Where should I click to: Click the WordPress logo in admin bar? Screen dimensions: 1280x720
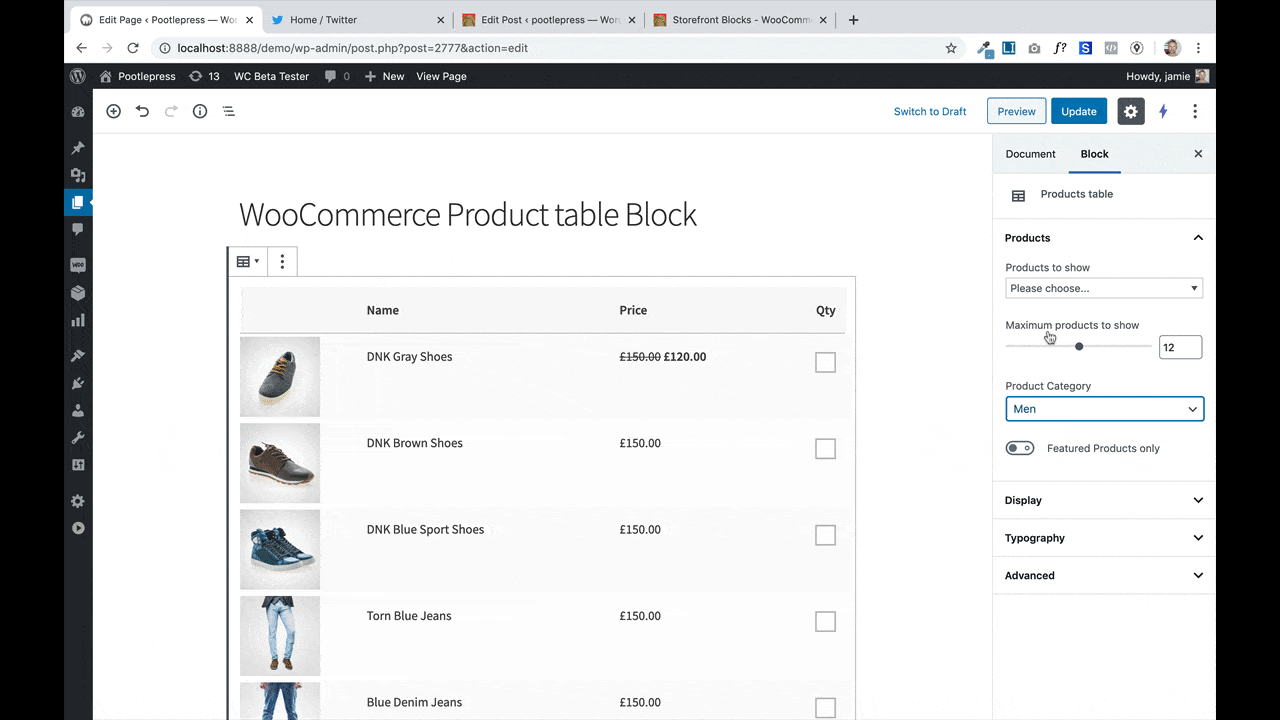(x=78, y=76)
